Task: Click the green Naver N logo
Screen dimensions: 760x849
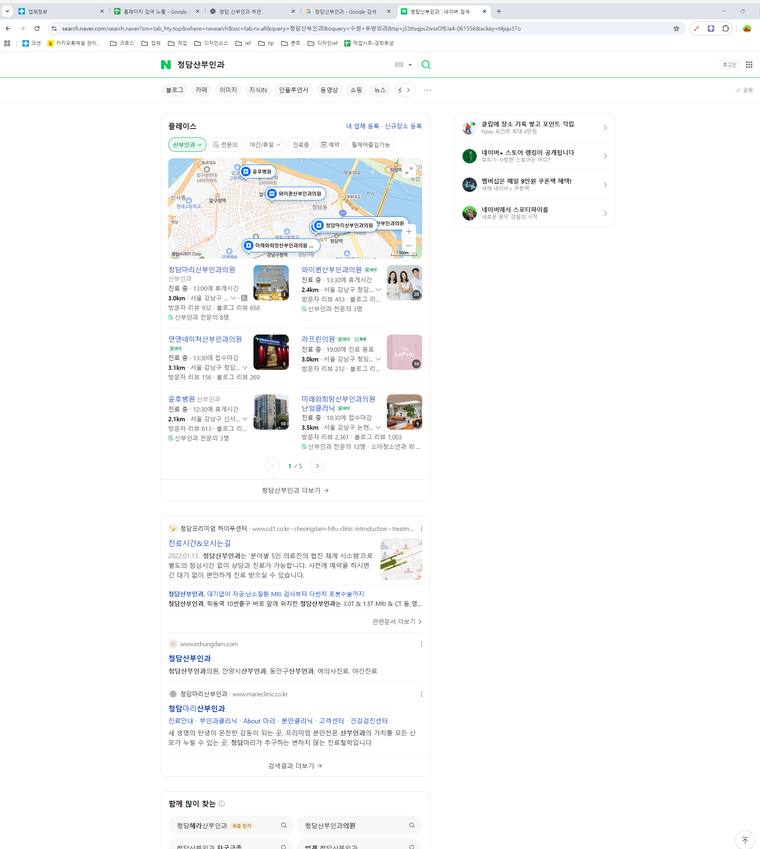Action: point(166,64)
